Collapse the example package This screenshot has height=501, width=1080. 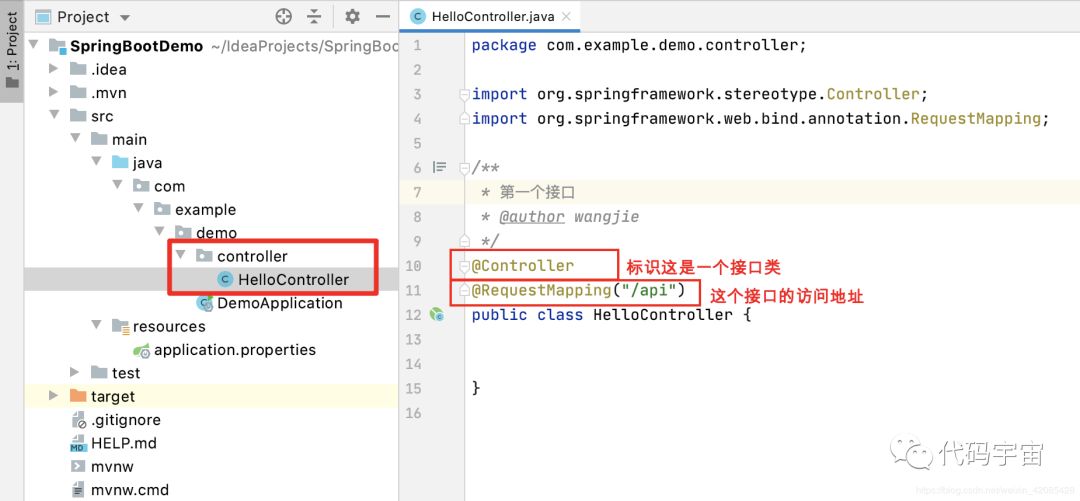click(138, 209)
